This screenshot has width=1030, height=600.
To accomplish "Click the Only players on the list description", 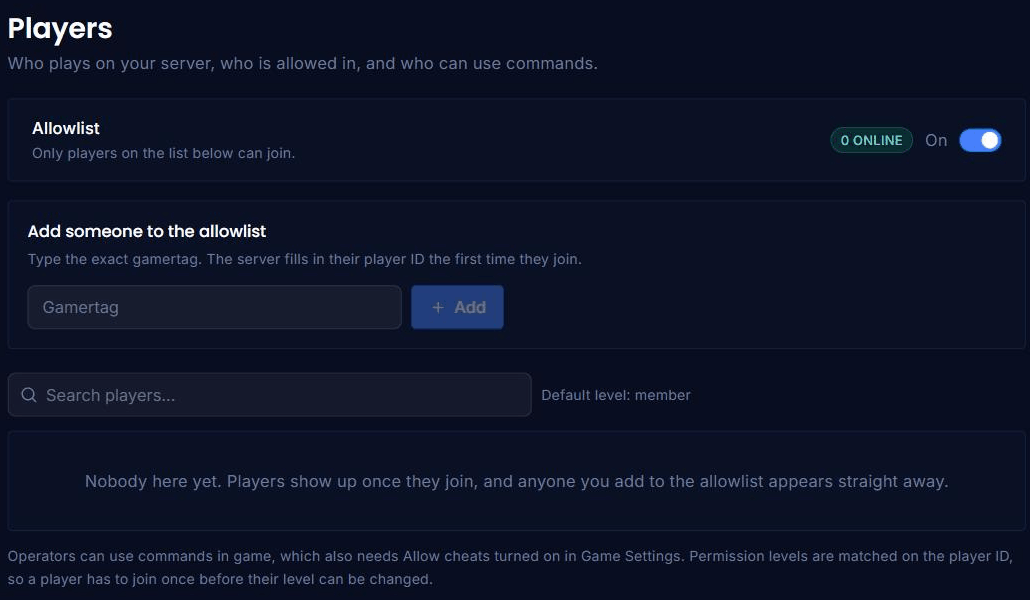I will click(164, 153).
